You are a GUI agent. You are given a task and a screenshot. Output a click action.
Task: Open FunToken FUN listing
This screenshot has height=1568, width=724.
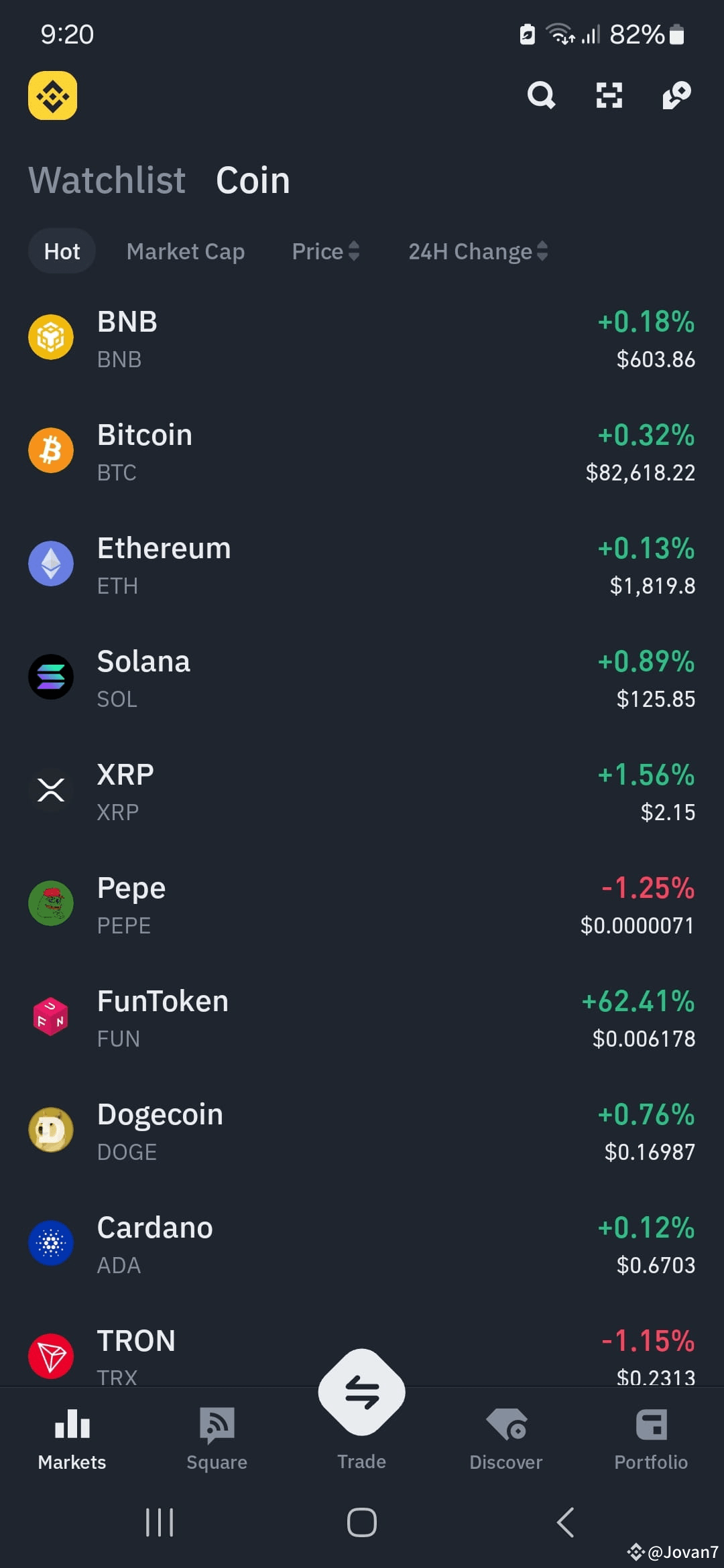[362, 1018]
